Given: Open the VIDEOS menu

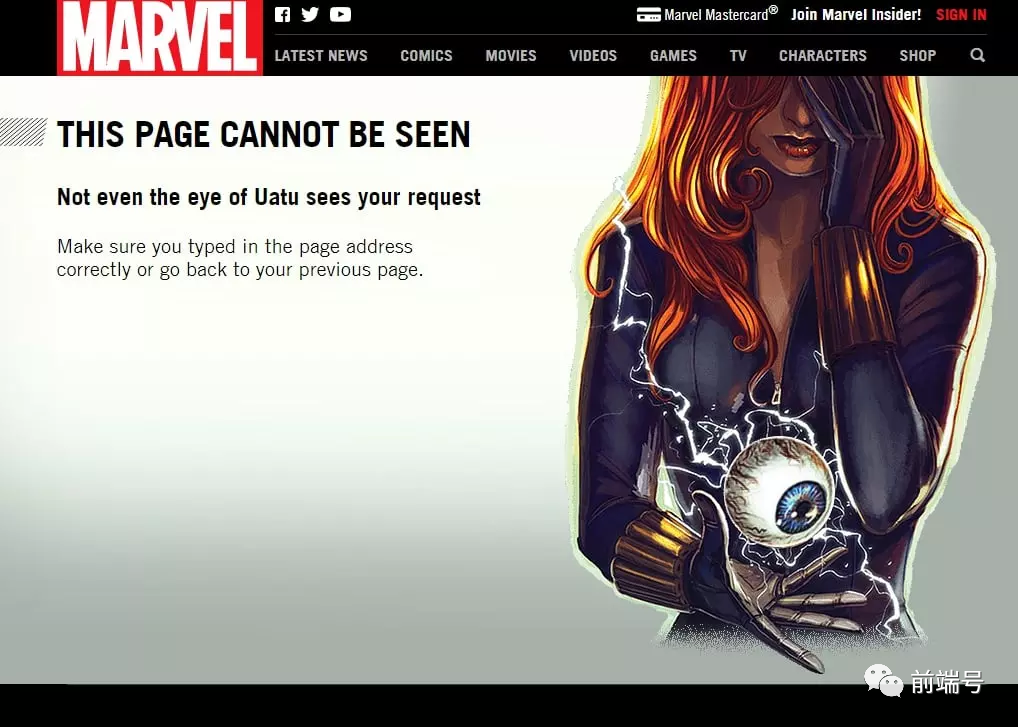Looking at the screenshot, I should (593, 56).
